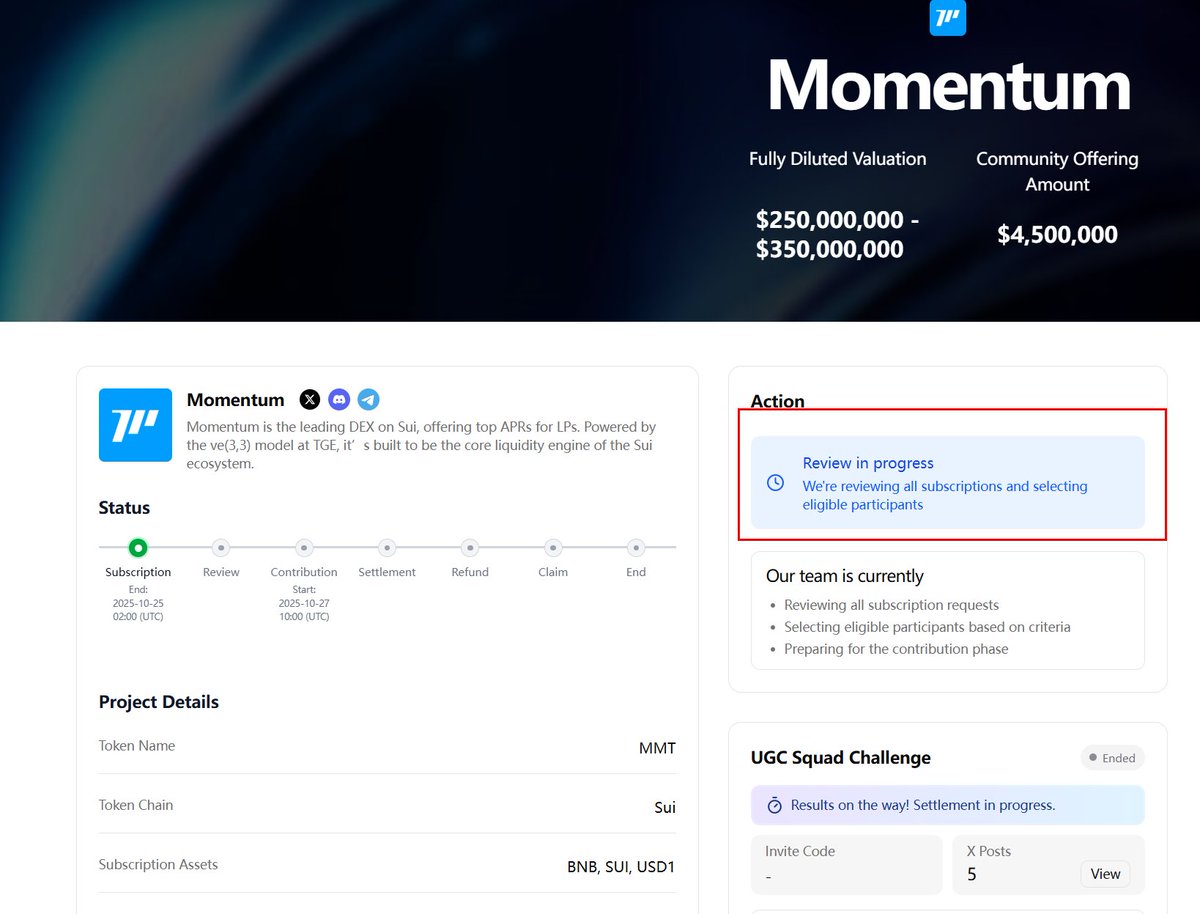Click the Momentum logo in project card
Image resolution: width=1200 pixels, height=914 pixels.
pos(135,425)
